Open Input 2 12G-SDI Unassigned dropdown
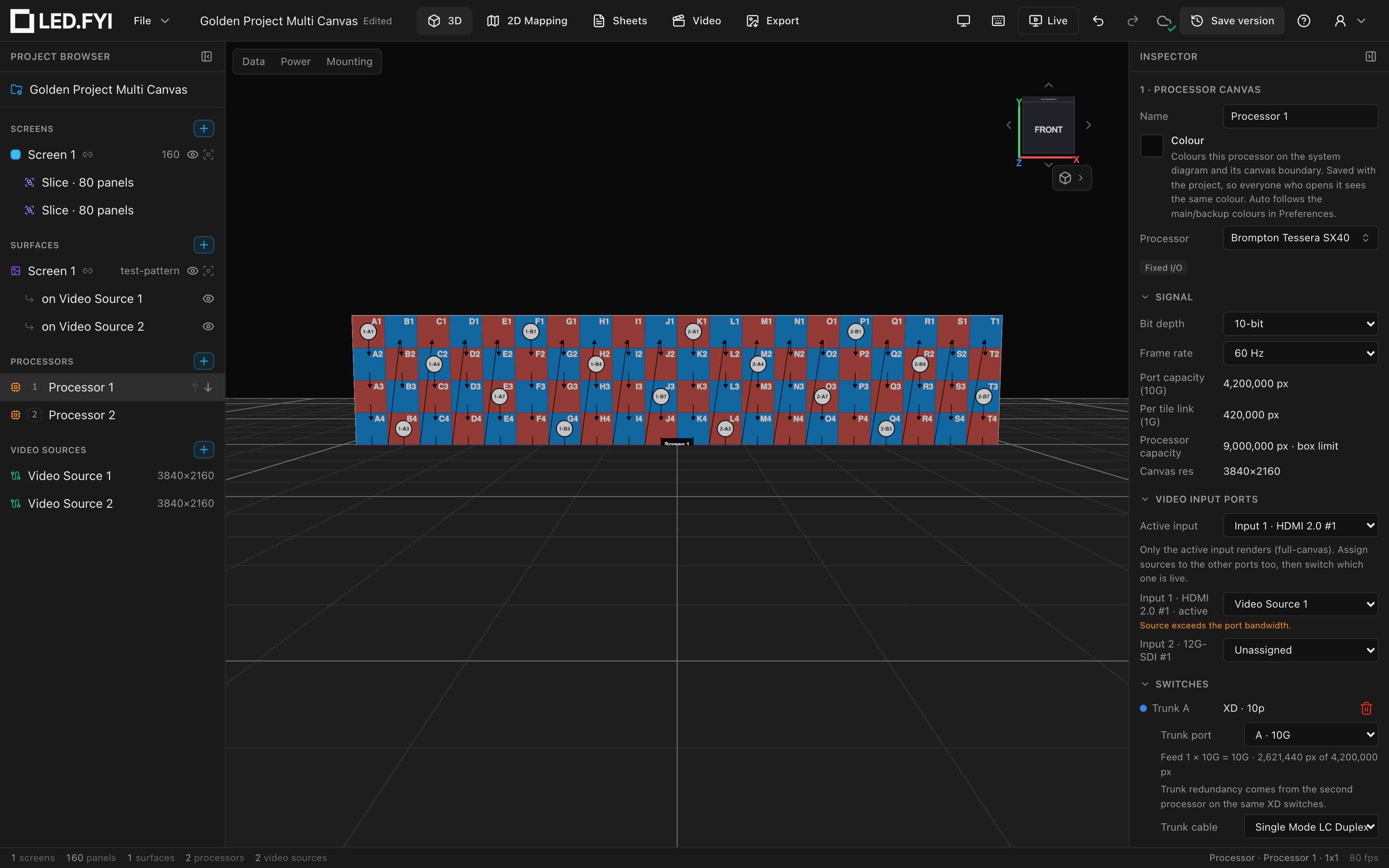Viewport: 1389px width, 868px height. pyautogui.click(x=1300, y=651)
